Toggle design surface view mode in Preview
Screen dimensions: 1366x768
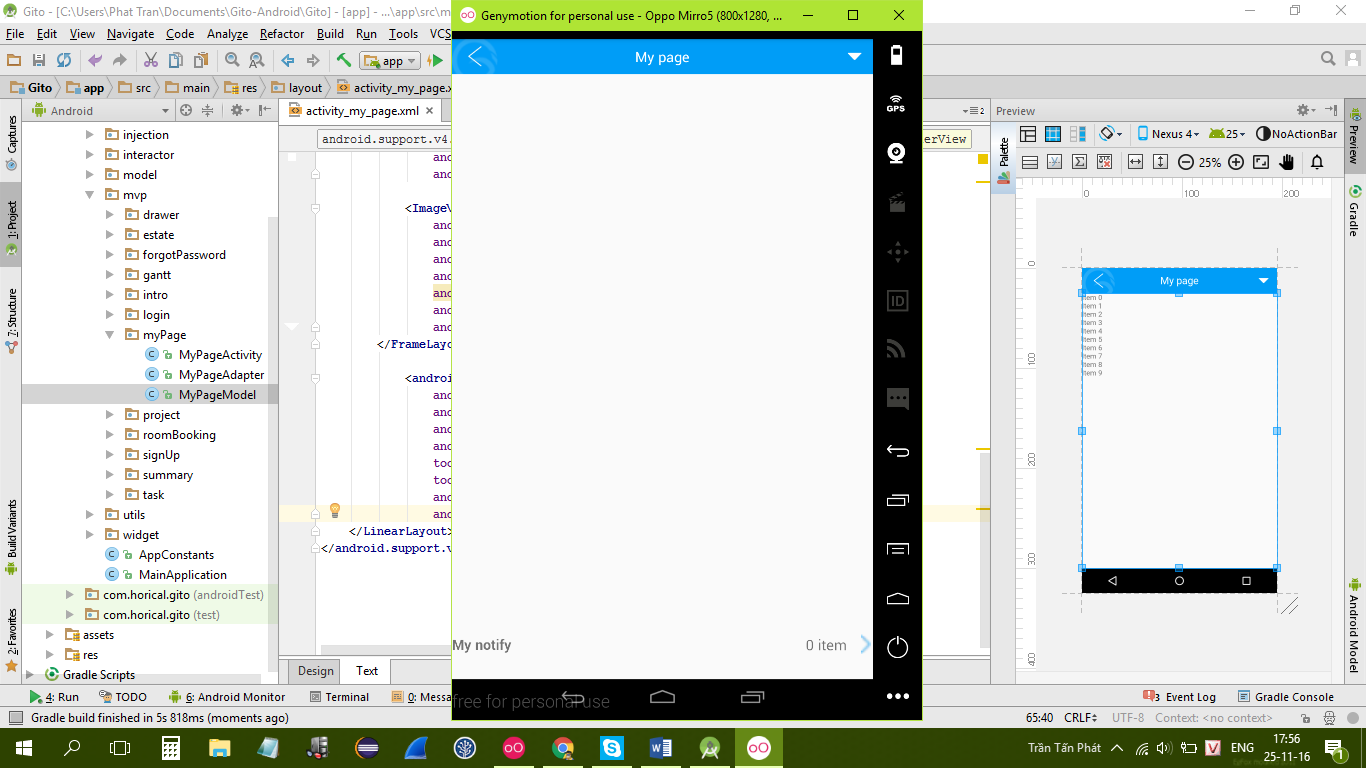click(1028, 134)
